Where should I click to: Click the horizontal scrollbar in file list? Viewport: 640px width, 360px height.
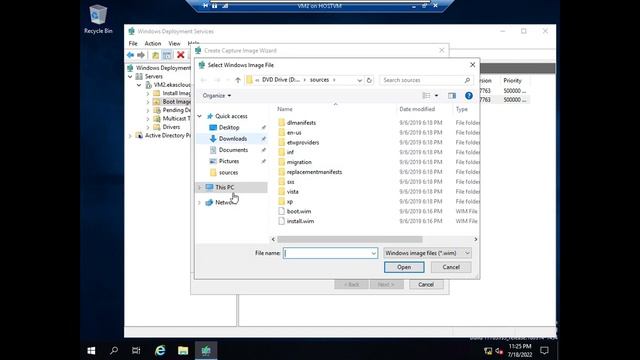(x=350, y=239)
